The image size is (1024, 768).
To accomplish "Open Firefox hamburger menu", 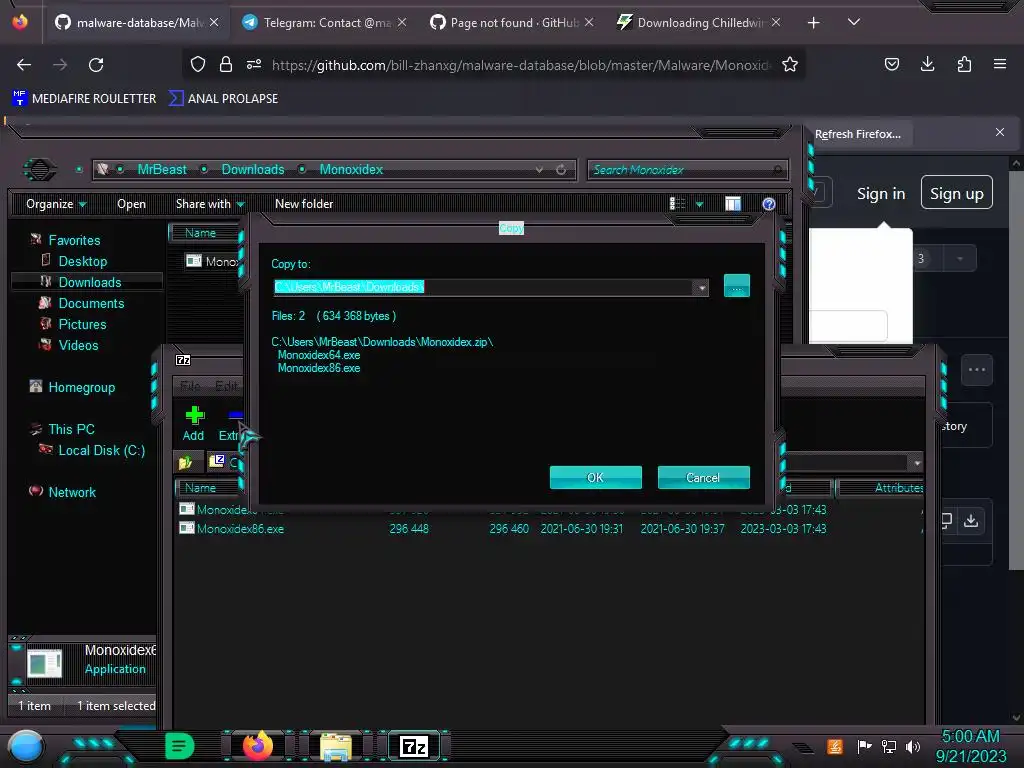I will [1000, 64].
